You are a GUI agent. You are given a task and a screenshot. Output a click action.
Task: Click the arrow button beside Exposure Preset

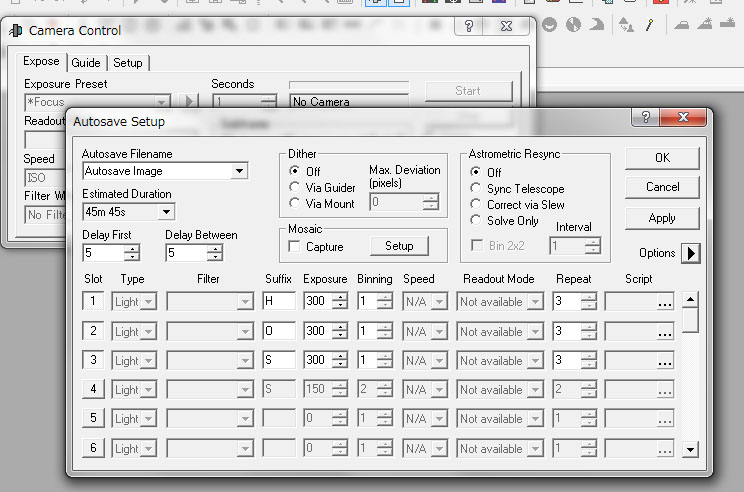point(189,101)
